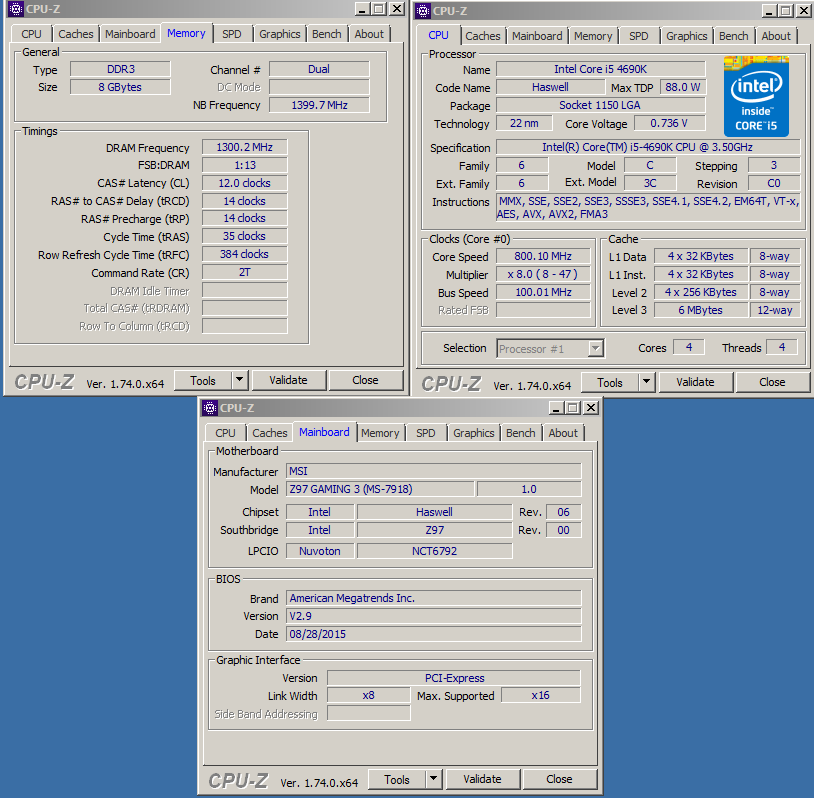Screen dimensions: 814x798
Task: Click the Level 3 cache value 6 MBytes
Action: tap(700, 310)
